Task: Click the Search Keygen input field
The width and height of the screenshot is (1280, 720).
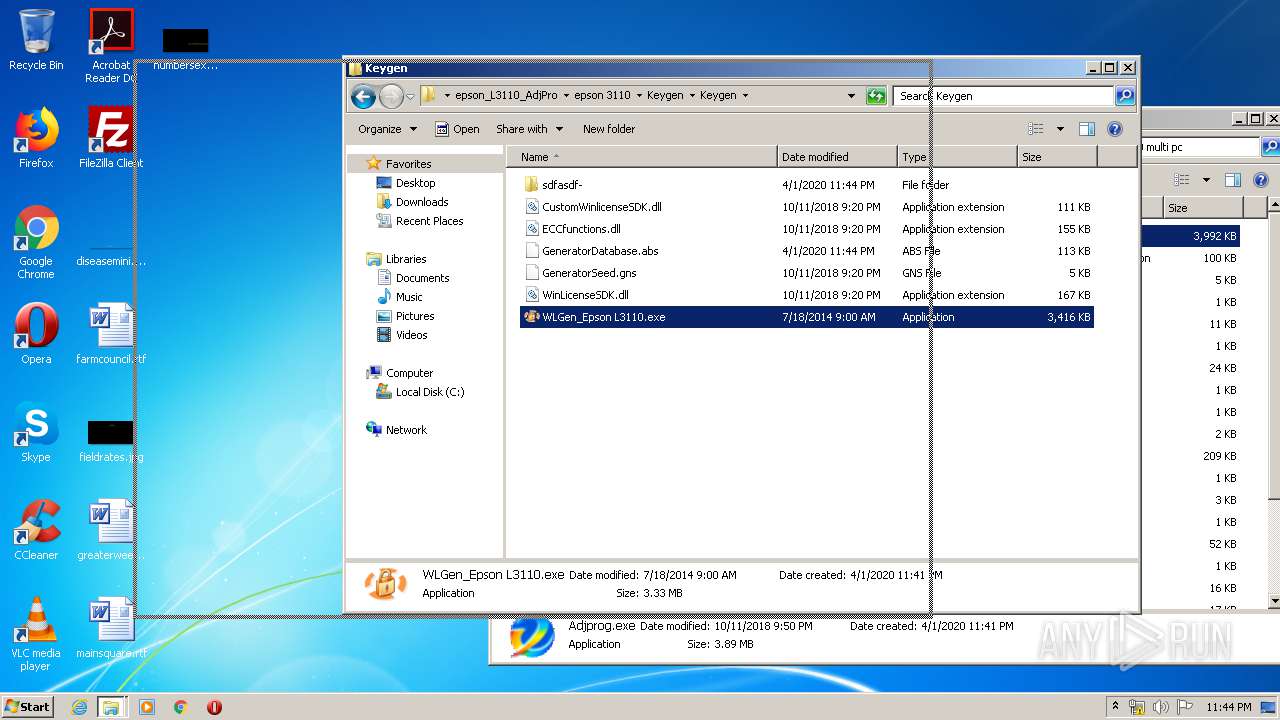Action: 1003,96
